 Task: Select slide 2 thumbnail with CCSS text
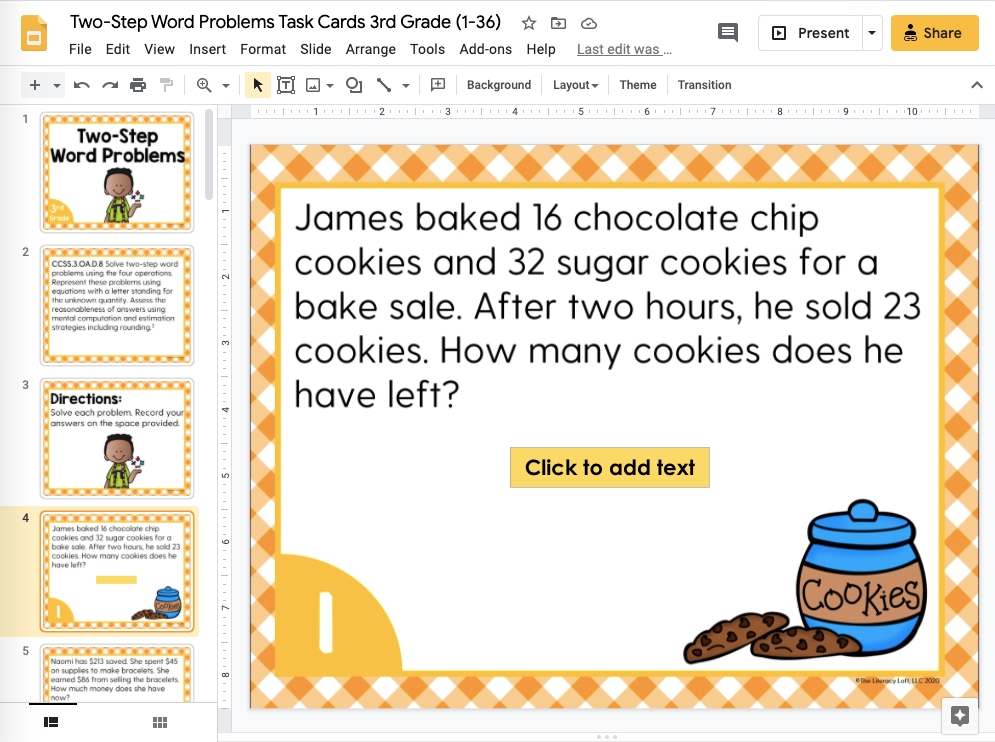(x=117, y=305)
